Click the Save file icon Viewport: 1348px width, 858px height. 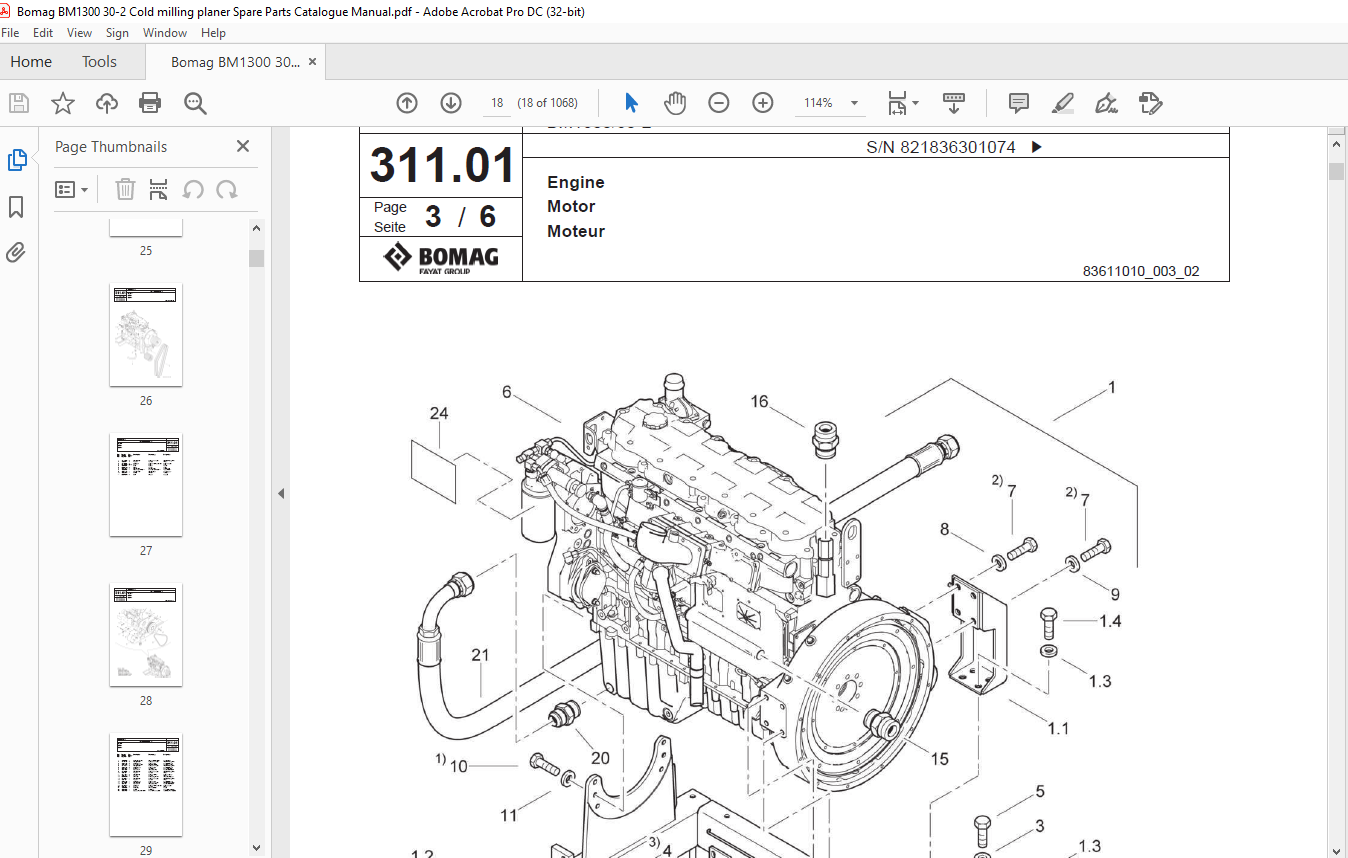pos(19,103)
